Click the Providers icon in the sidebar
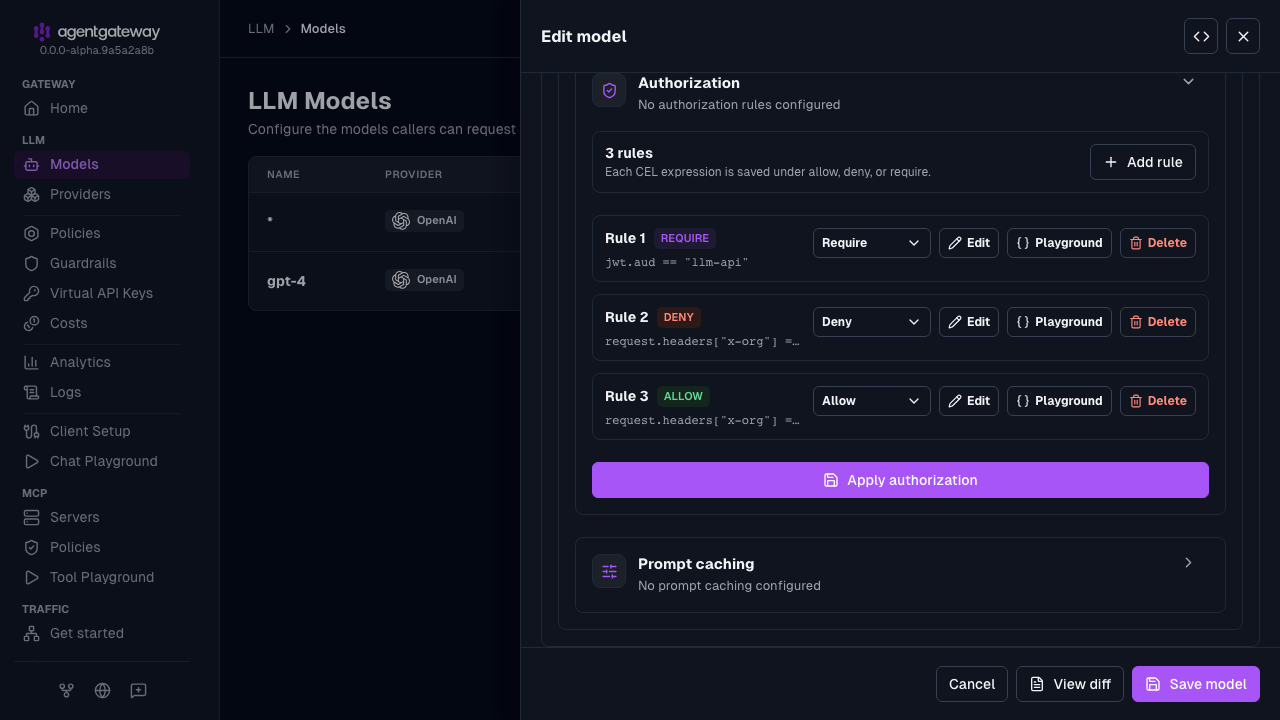This screenshot has width=1280, height=720. pyautogui.click(x=31, y=194)
